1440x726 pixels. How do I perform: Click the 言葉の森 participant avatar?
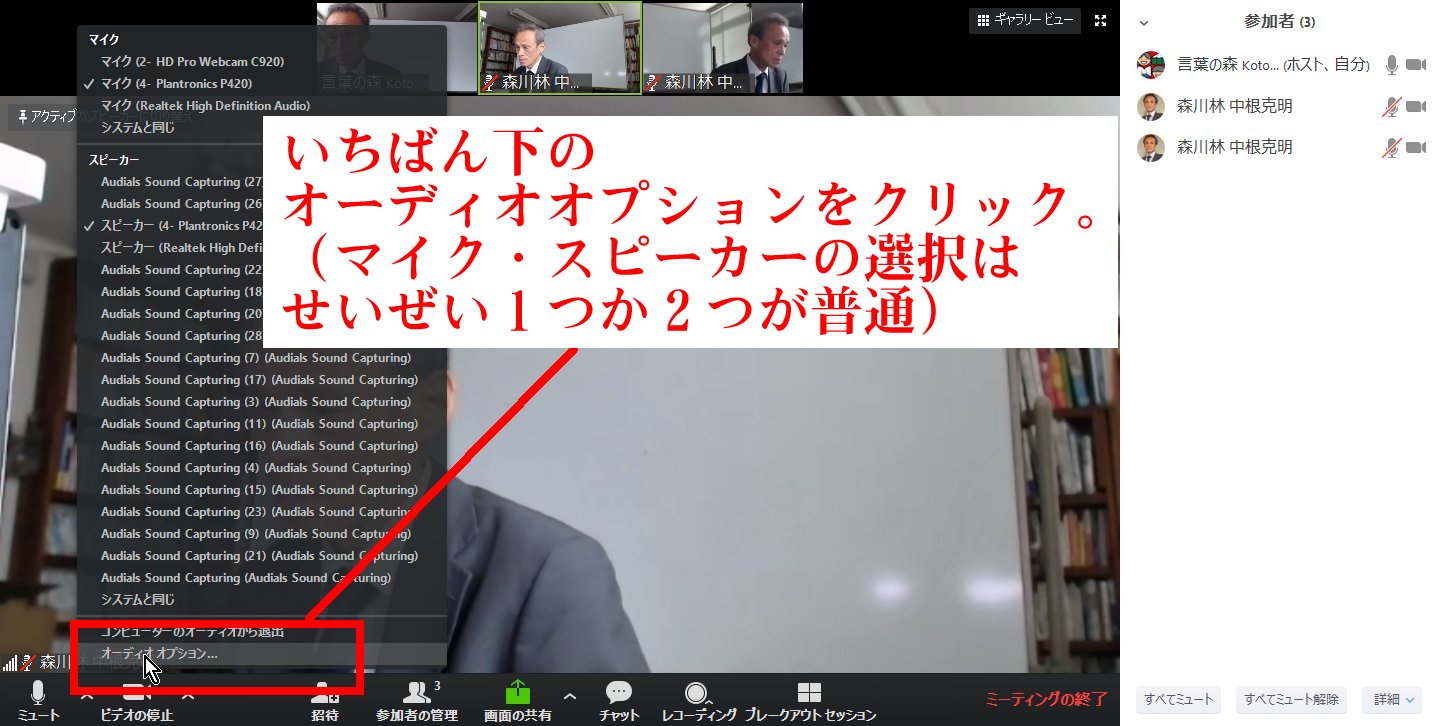(x=1151, y=65)
